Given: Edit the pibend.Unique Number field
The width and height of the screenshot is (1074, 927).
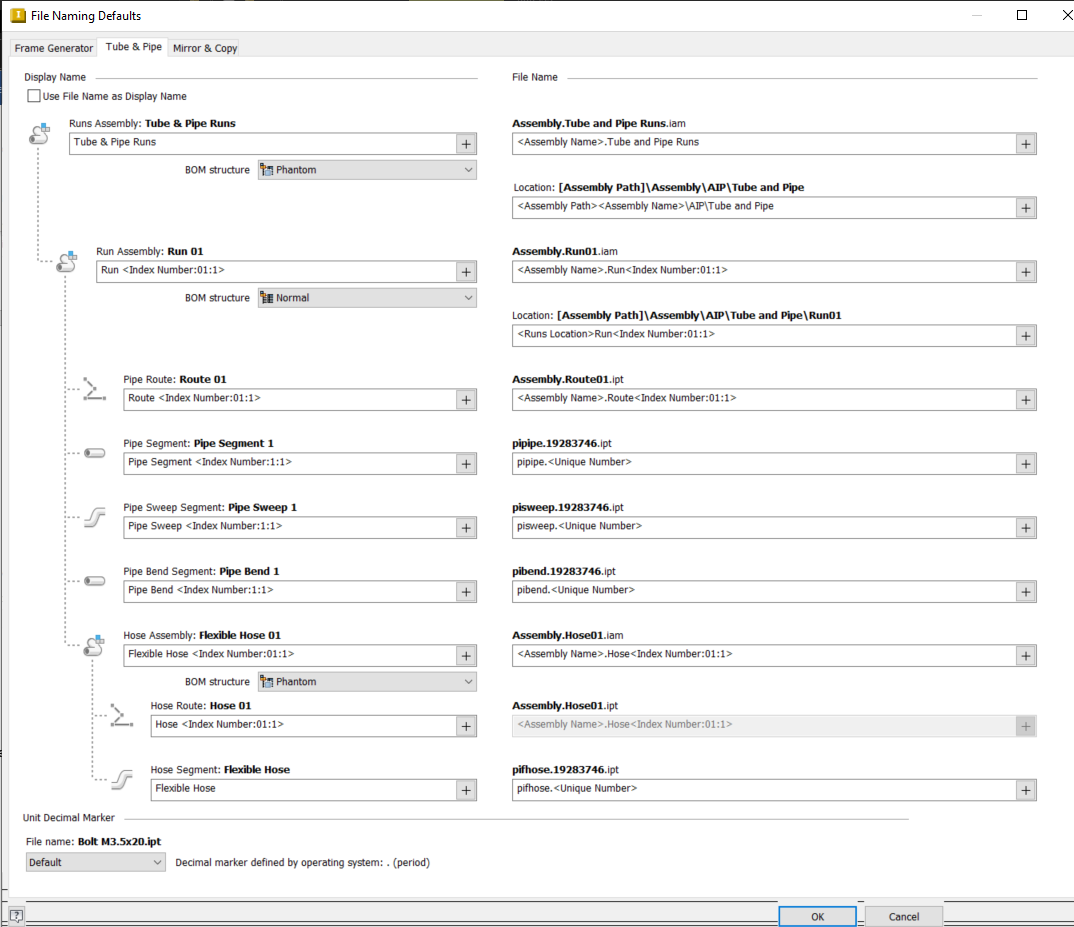Looking at the screenshot, I should pyautogui.click(x=764, y=592).
